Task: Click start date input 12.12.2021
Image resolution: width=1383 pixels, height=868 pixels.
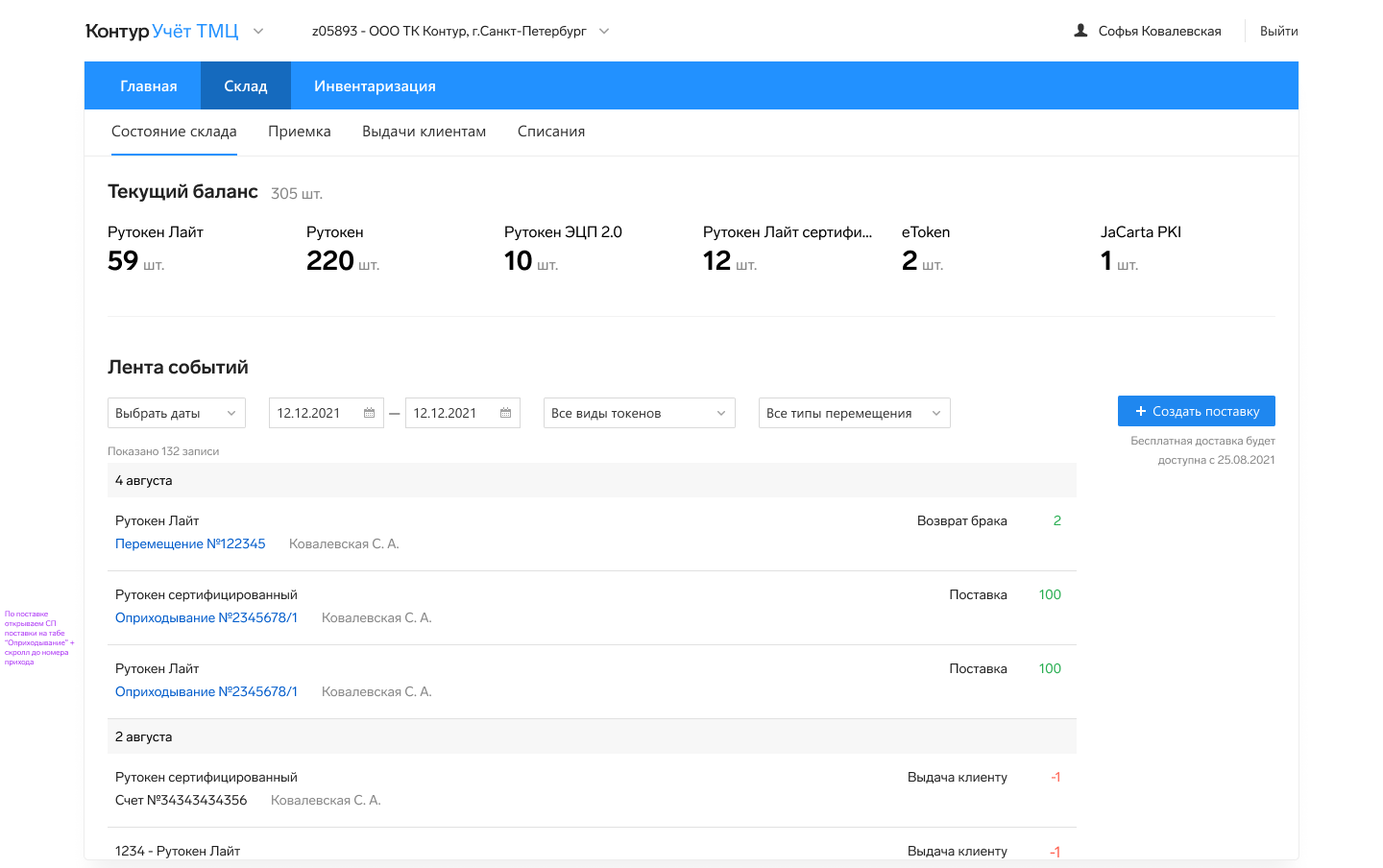Action: click(x=327, y=413)
